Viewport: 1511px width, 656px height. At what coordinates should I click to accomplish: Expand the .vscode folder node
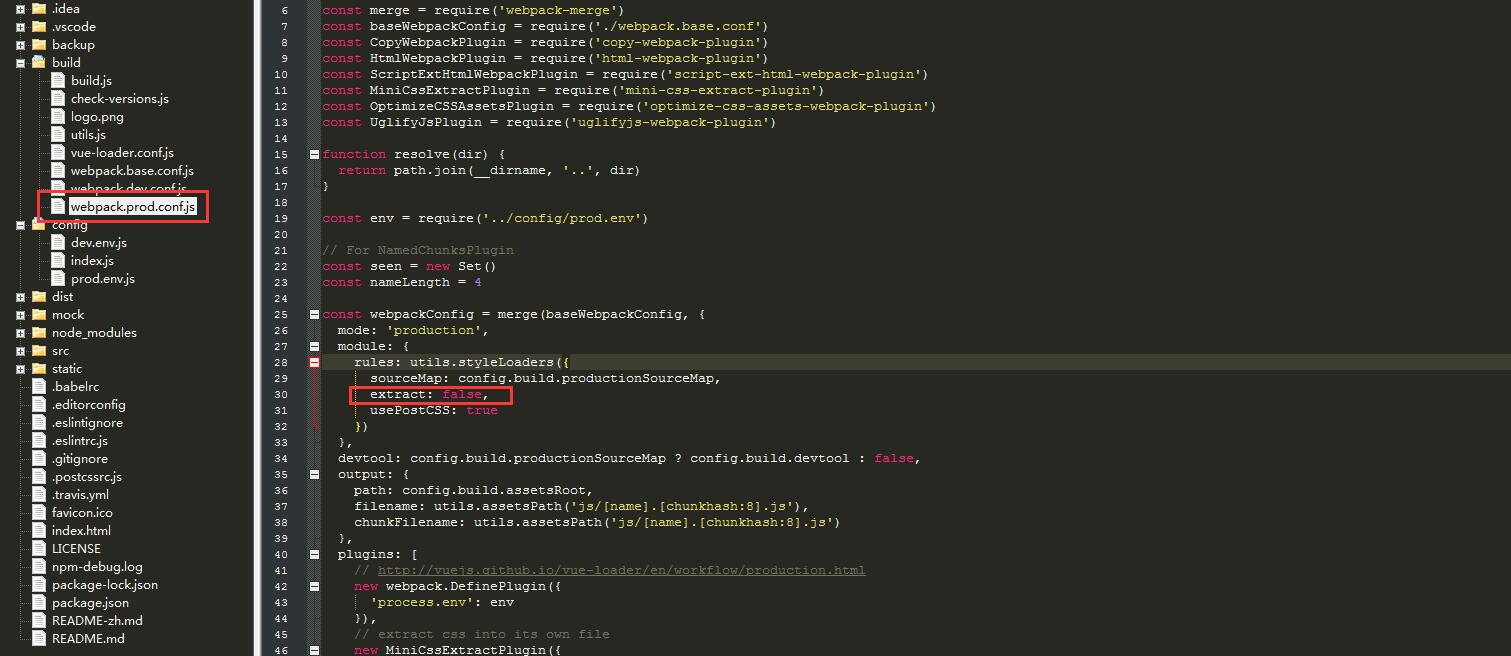click(x=20, y=27)
